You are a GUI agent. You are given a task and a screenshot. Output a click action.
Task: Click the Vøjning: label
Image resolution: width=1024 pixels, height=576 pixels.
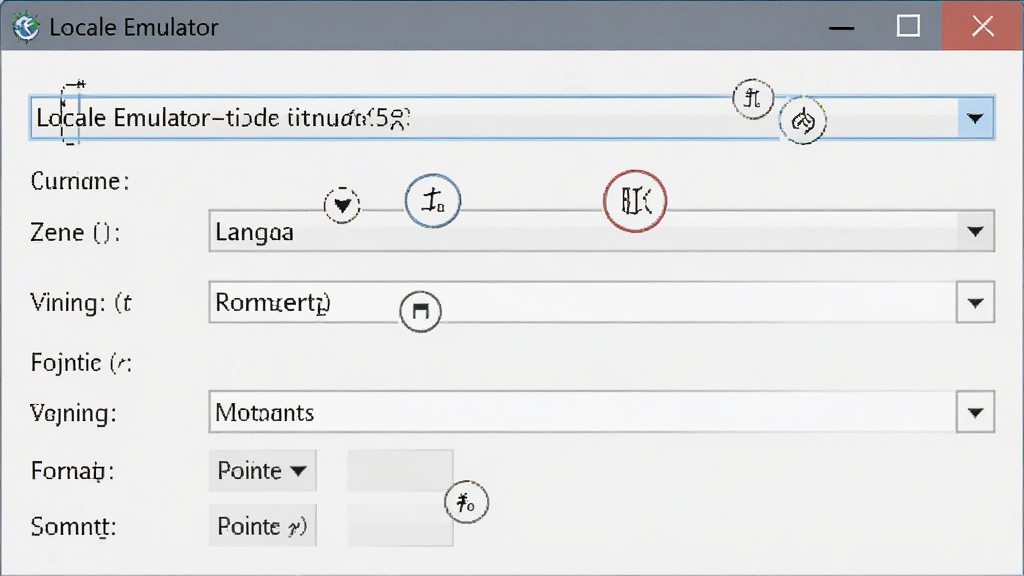(73, 413)
